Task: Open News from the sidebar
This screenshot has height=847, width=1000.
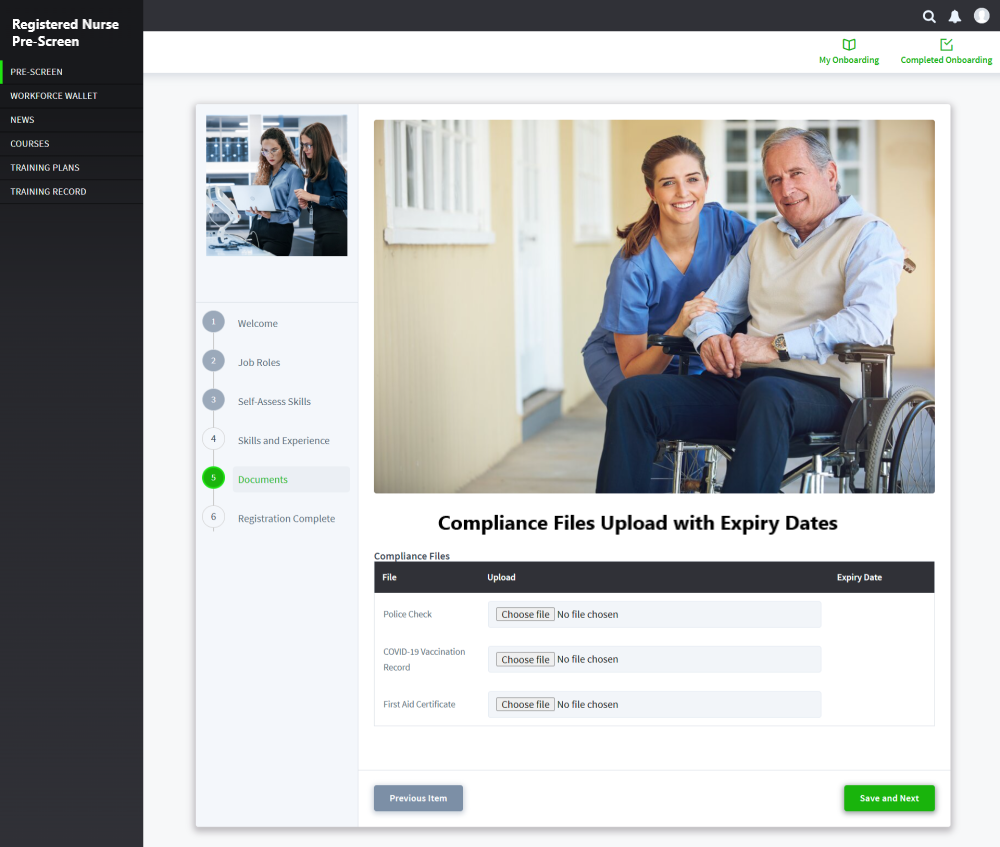Action: point(22,120)
